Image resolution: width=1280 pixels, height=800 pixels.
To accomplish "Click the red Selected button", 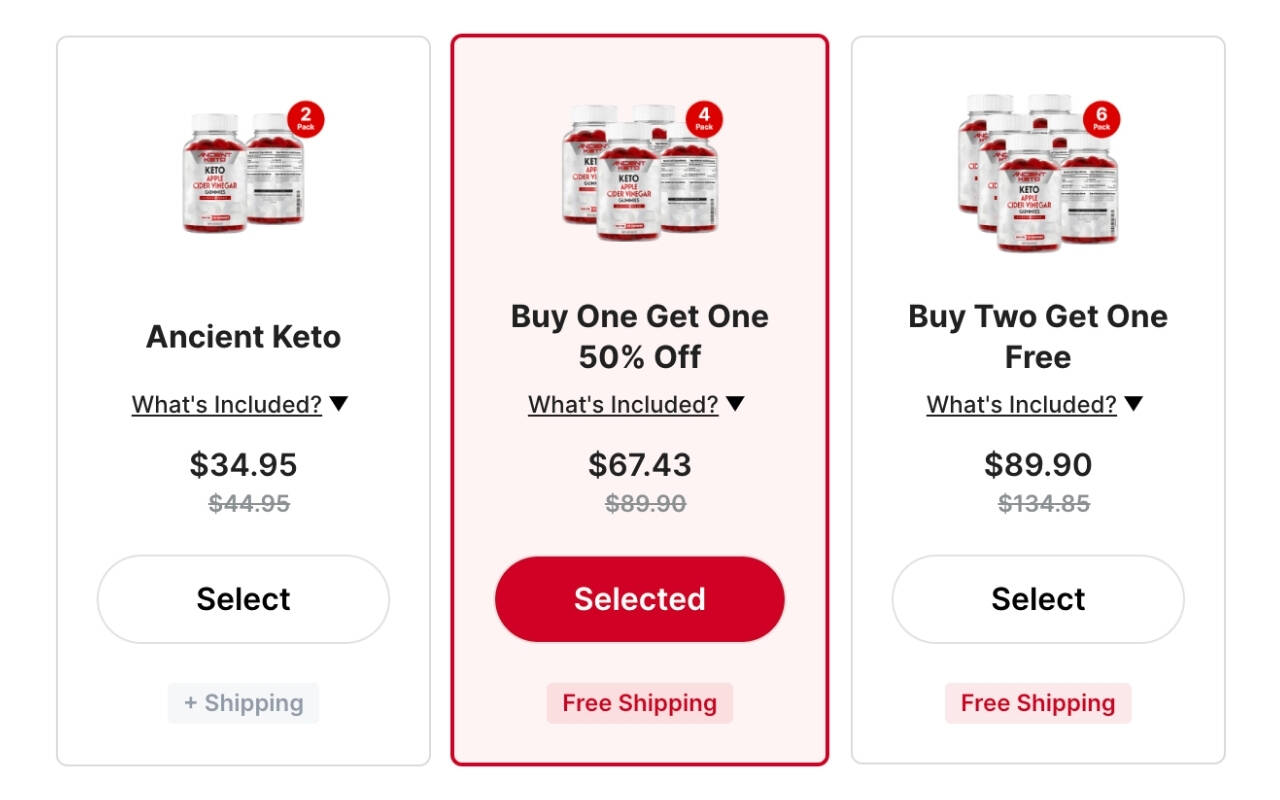I will point(639,599).
